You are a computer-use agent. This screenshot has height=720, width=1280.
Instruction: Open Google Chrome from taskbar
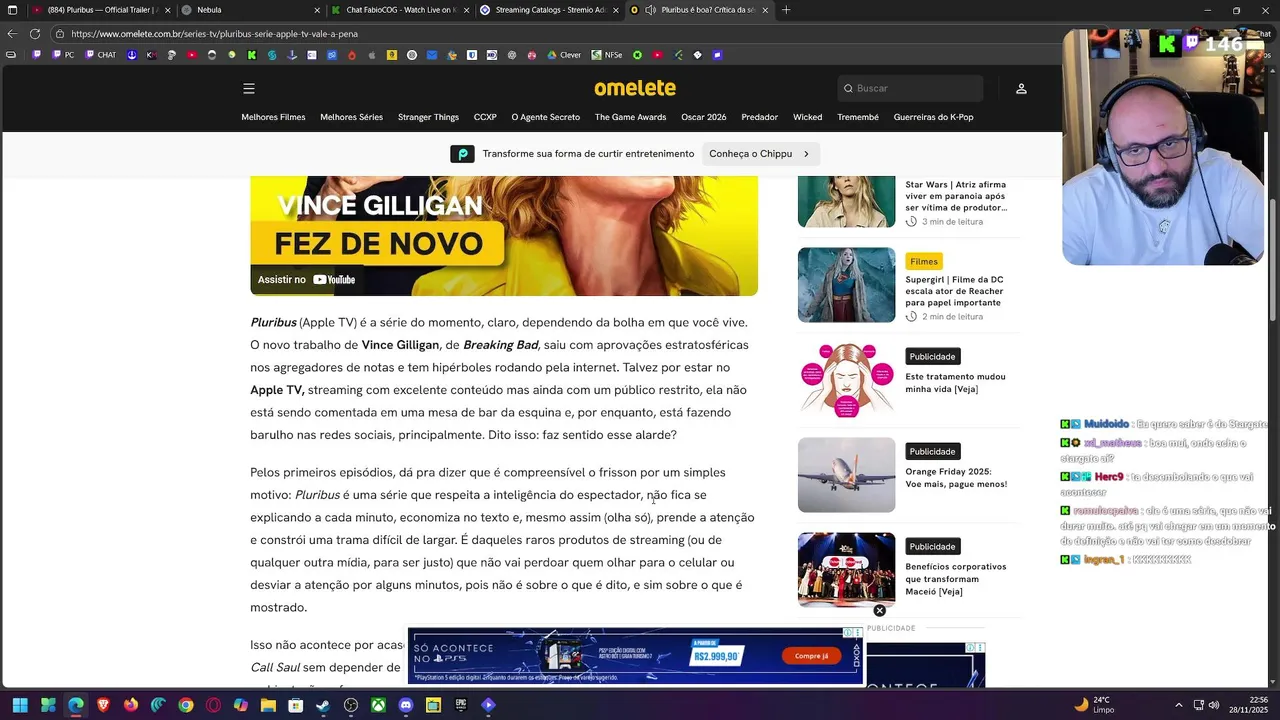coord(186,705)
